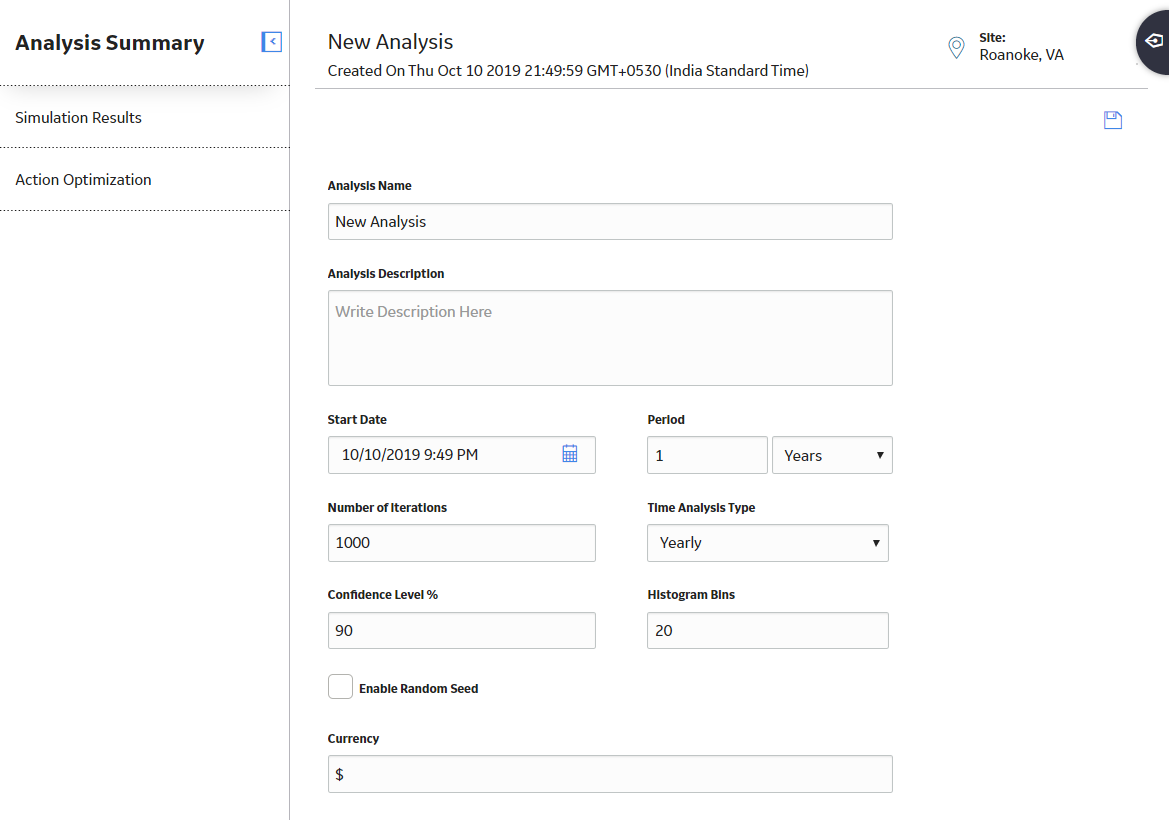Click the Number of Iterations field

461,543
